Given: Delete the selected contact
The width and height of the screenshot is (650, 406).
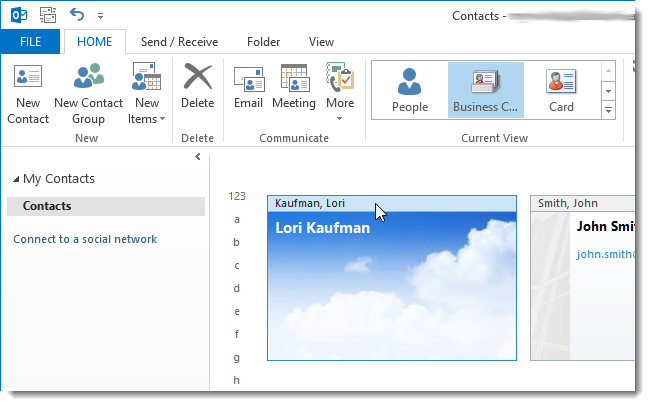Looking at the screenshot, I should [197, 86].
